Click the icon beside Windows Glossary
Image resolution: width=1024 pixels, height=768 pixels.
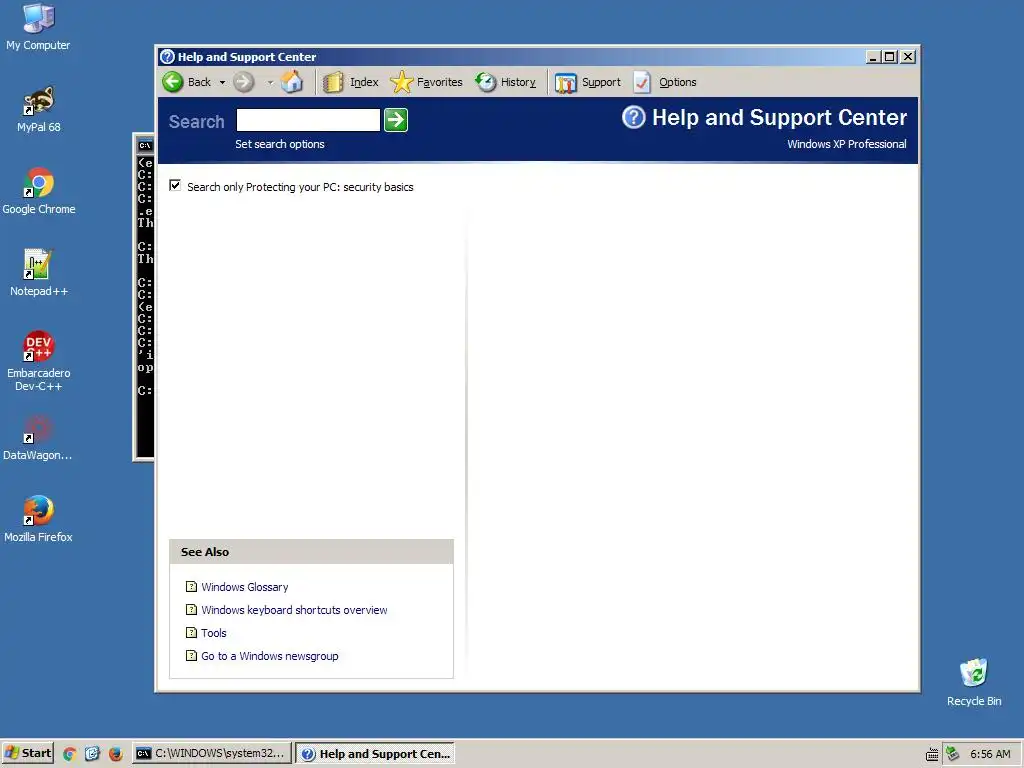pyautogui.click(x=191, y=586)
